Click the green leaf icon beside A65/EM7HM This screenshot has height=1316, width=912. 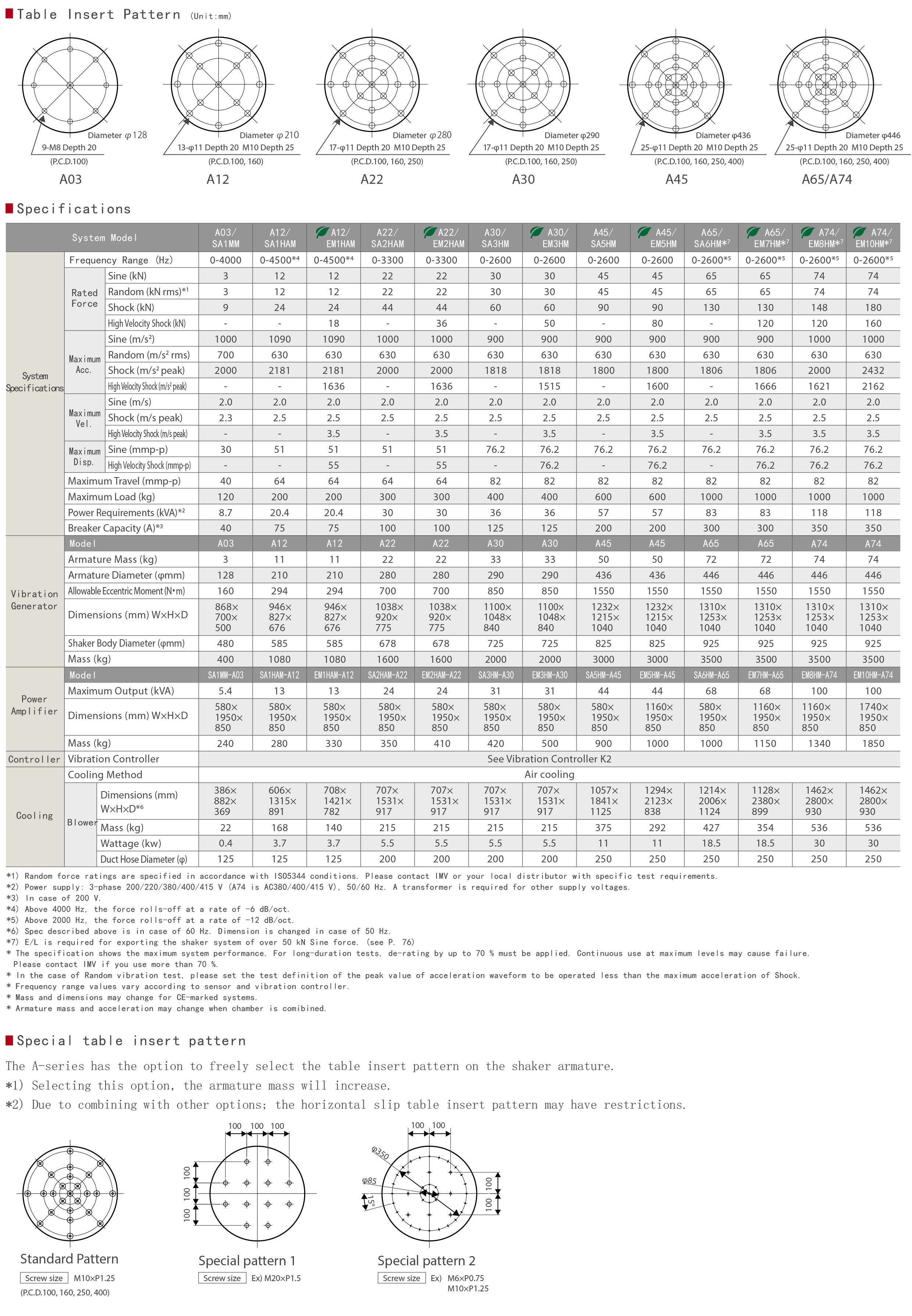click(753, 232)
